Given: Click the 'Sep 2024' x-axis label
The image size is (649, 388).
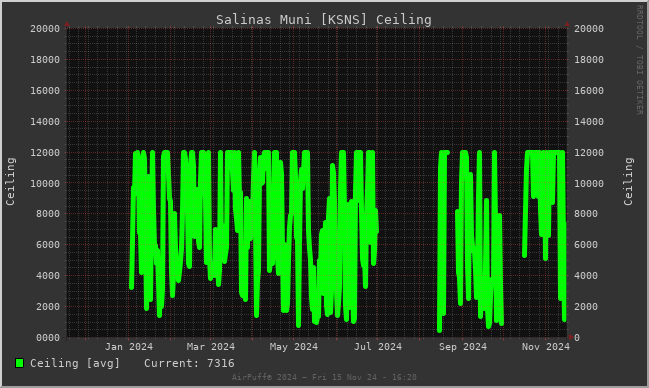Looking at the screenshot, I should point(463,347).
